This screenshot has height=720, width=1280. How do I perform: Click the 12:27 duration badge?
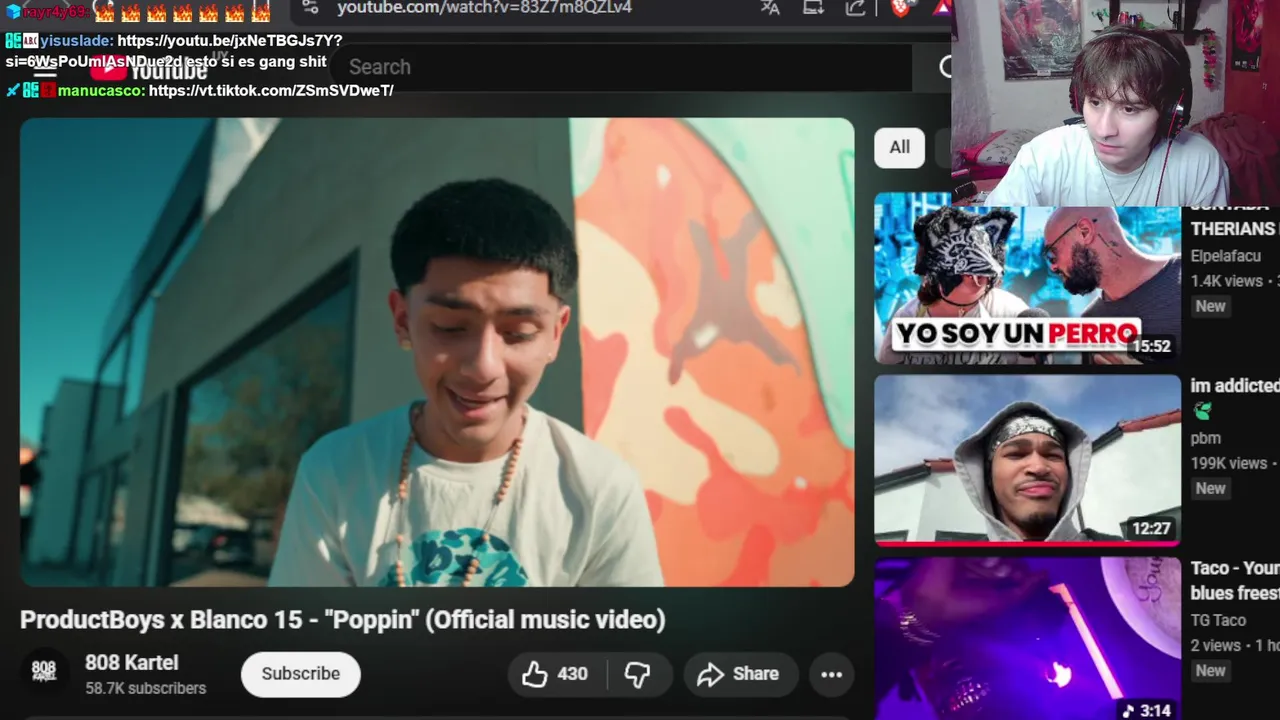click(1151, 528)
